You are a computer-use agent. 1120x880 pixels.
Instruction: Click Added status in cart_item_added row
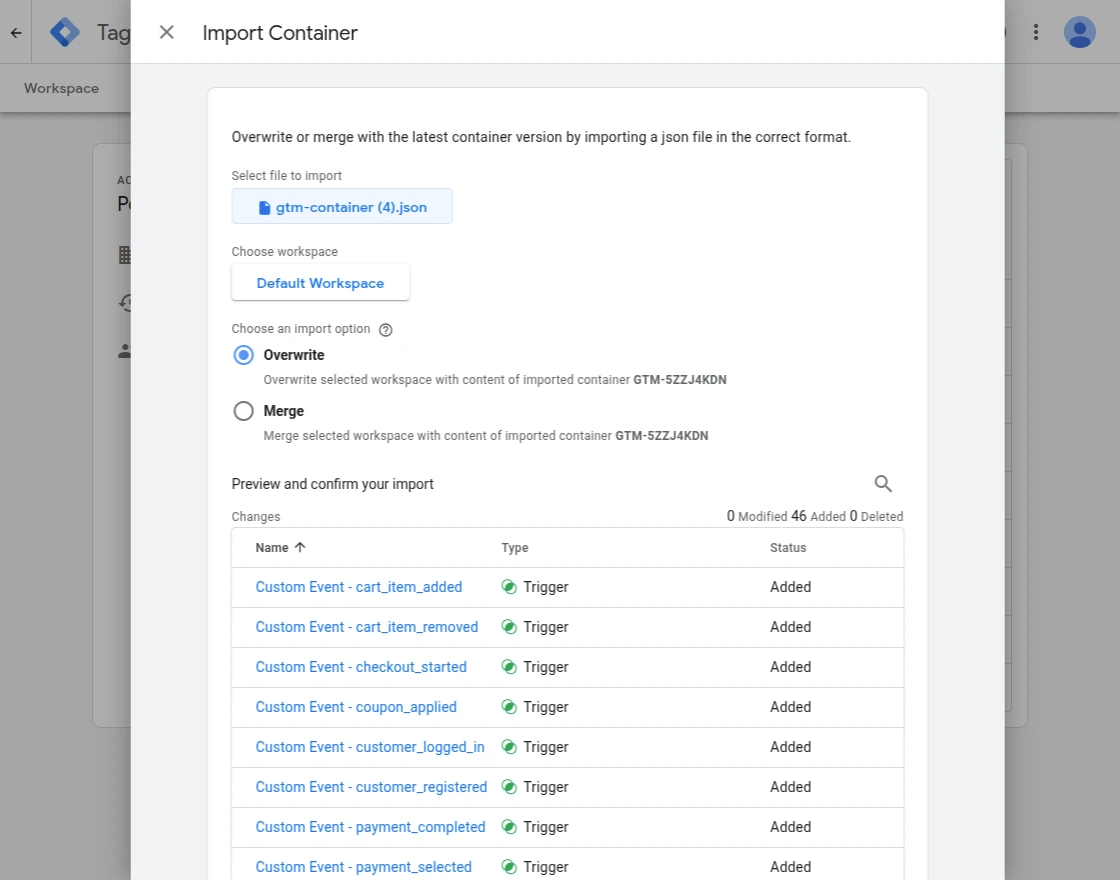[790, 587]
